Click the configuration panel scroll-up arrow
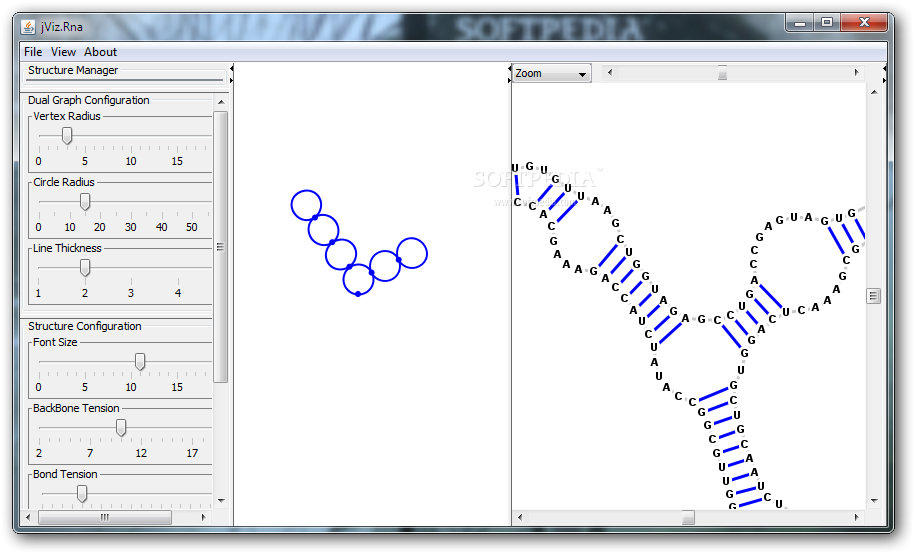This screenshot has width=915, height=554. [221, 102]
